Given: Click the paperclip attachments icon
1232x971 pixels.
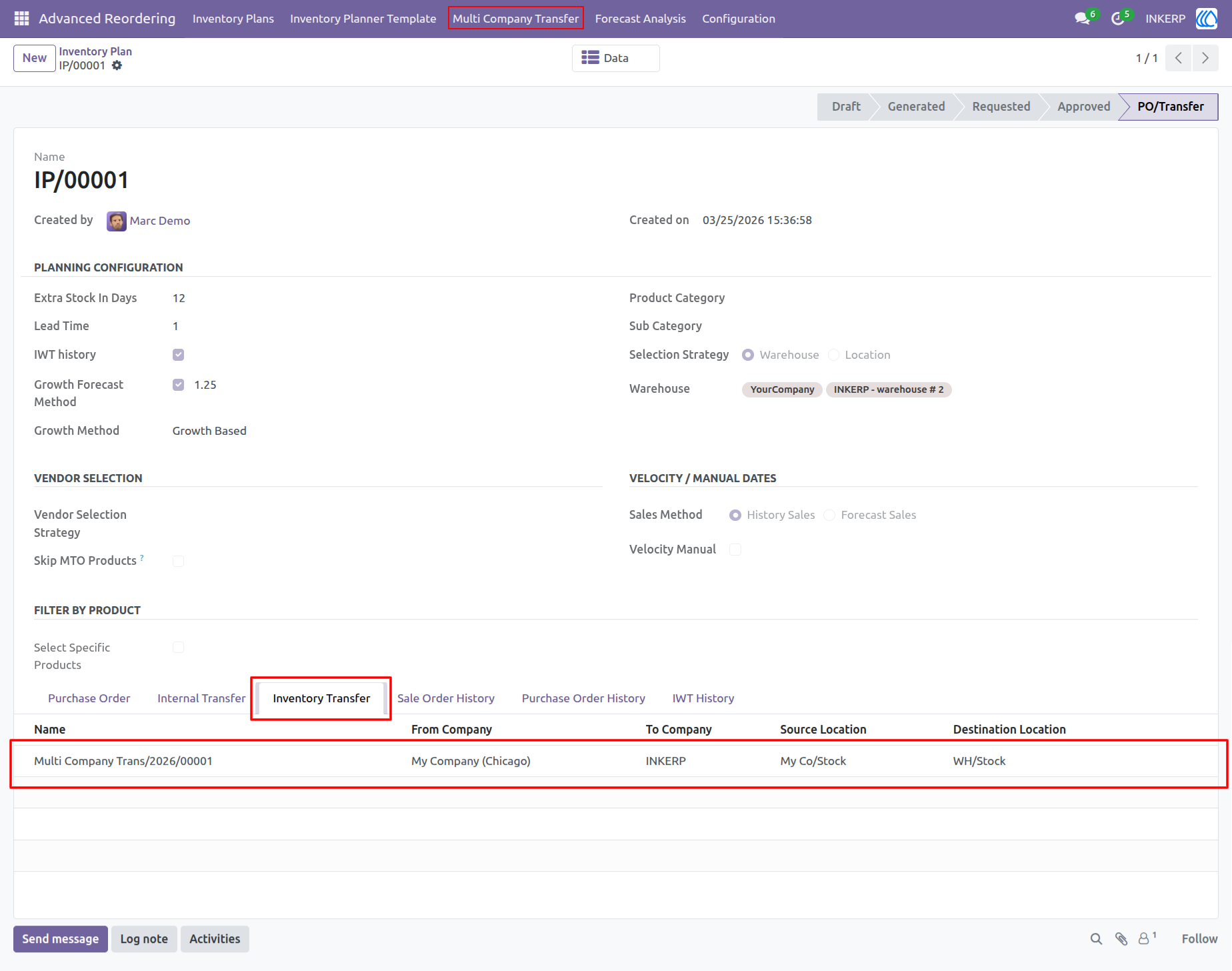Looking at the screenshot, I should (x=1121, y=939).
